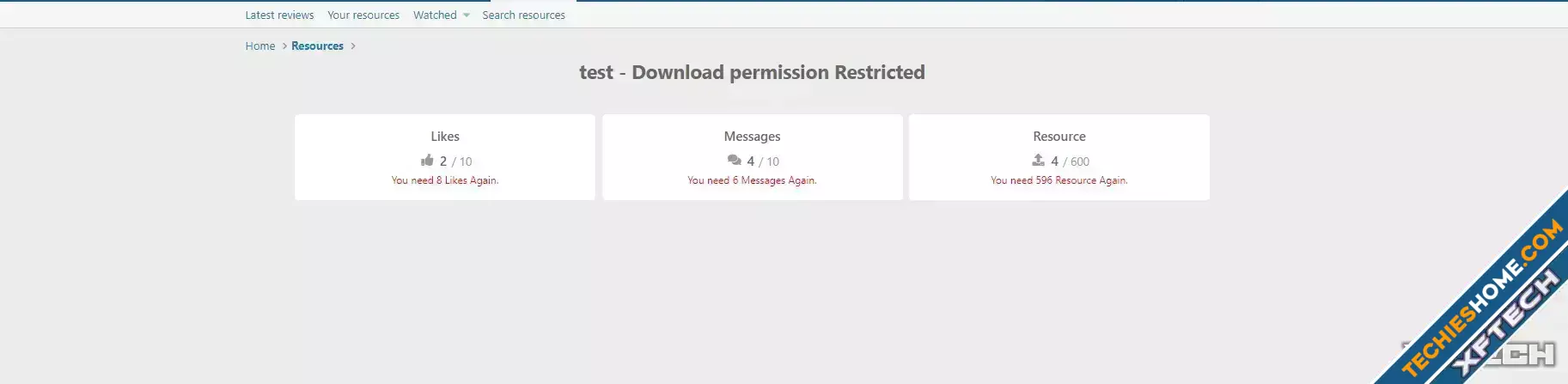Click the Messages card heading
Image resolution: width=1568 pixels, height=384 pixels.
[752, 137]
